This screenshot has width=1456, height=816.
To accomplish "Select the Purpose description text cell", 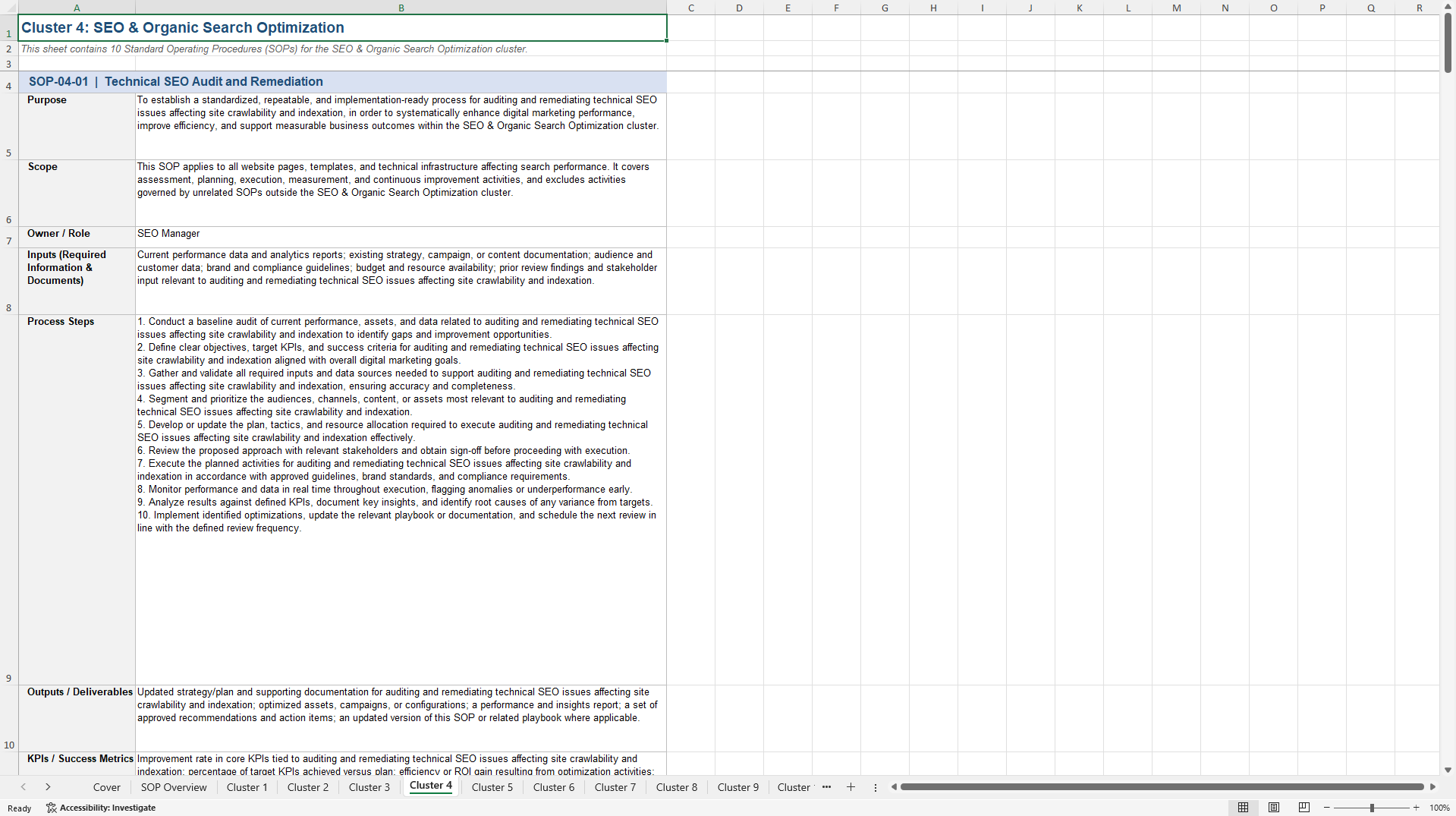I will pos(401,127).
